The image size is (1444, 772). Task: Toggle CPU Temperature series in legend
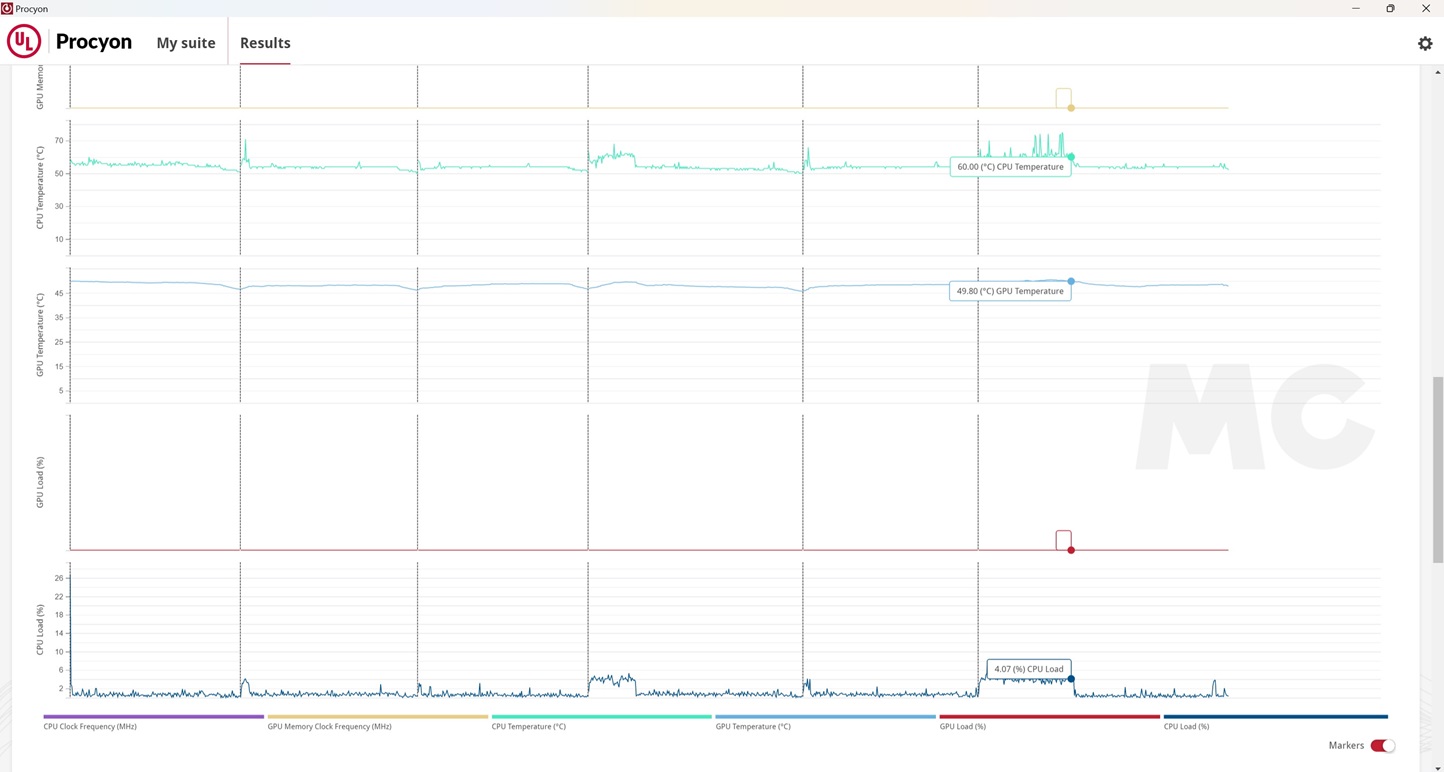click(528, 726)
